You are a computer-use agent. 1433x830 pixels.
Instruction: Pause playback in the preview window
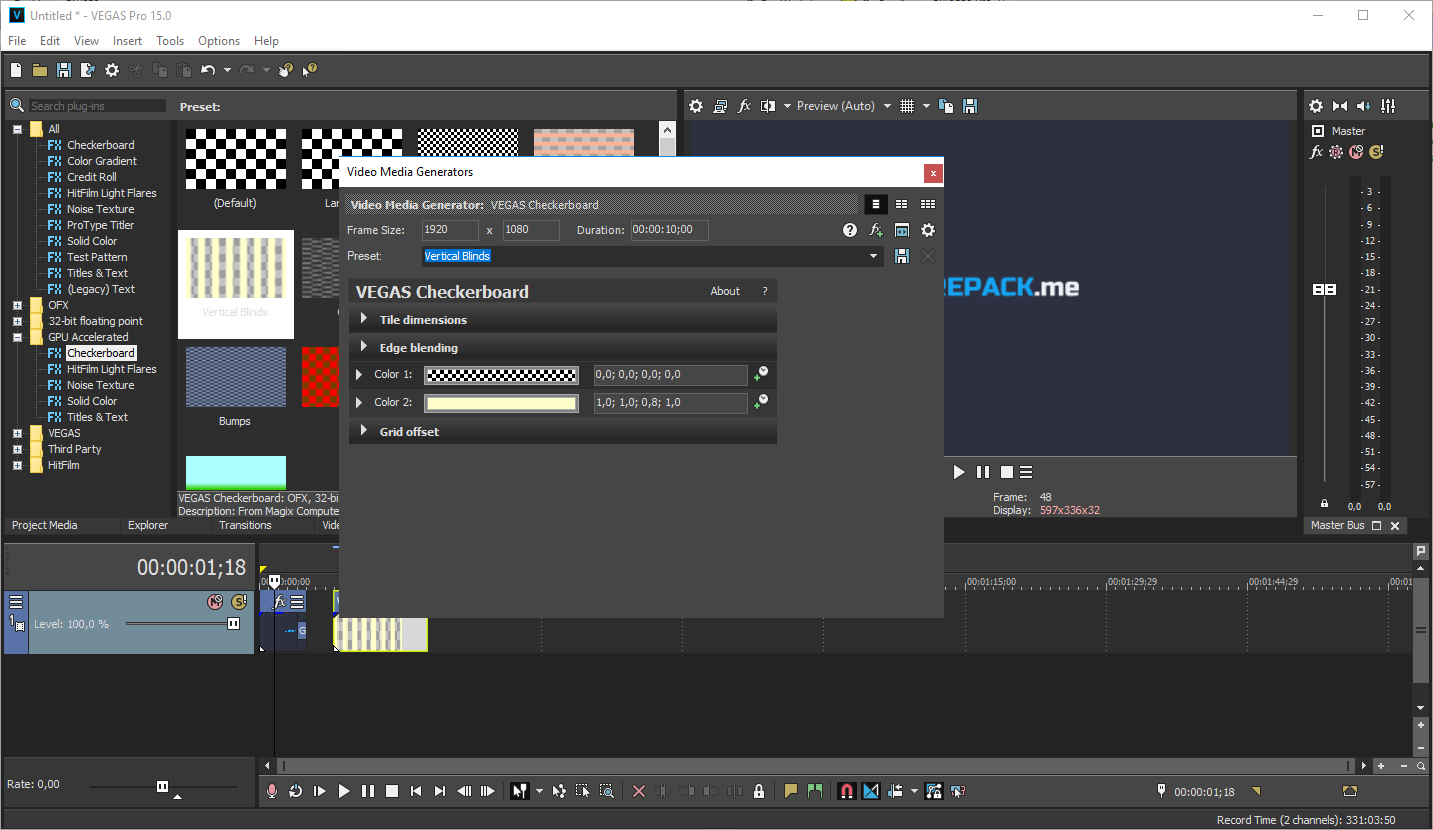[x=983, y=472]
